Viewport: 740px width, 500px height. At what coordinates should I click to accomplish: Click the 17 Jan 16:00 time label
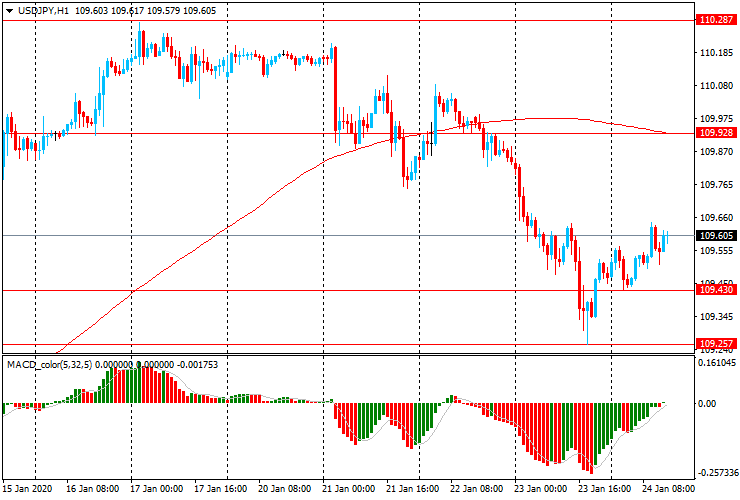coord(220,489)
